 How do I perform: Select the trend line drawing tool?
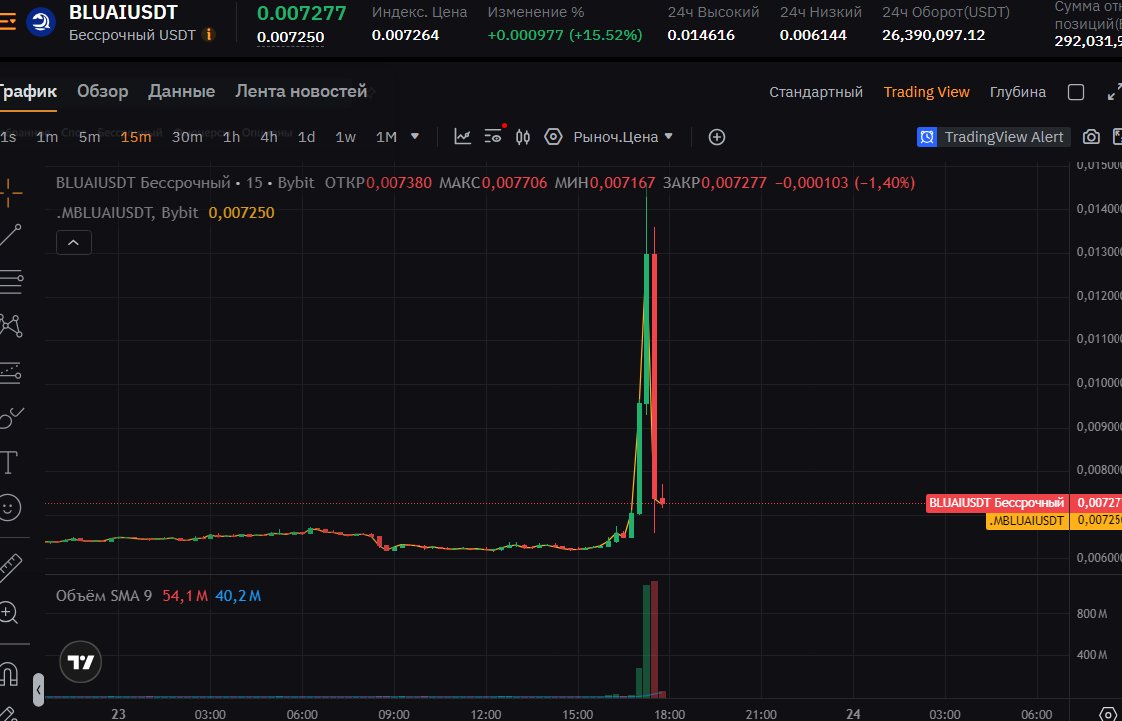pos(11,235)
